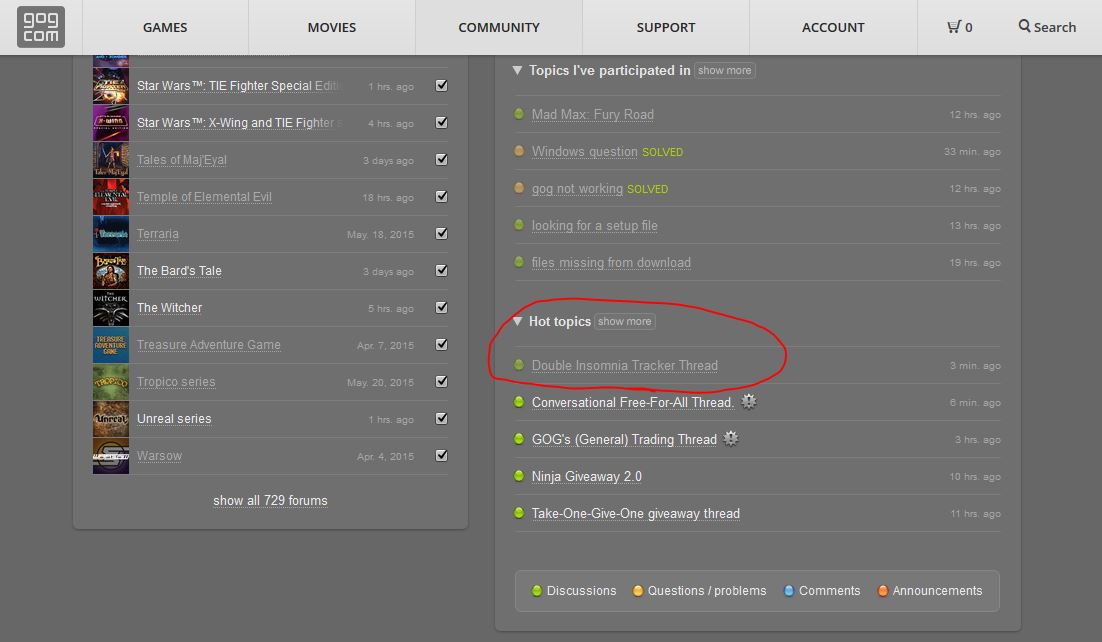Viewport: 1102px width, 642px height.
Task: Toggle the Terraria forum checkbox
Action: click(441, 233)
